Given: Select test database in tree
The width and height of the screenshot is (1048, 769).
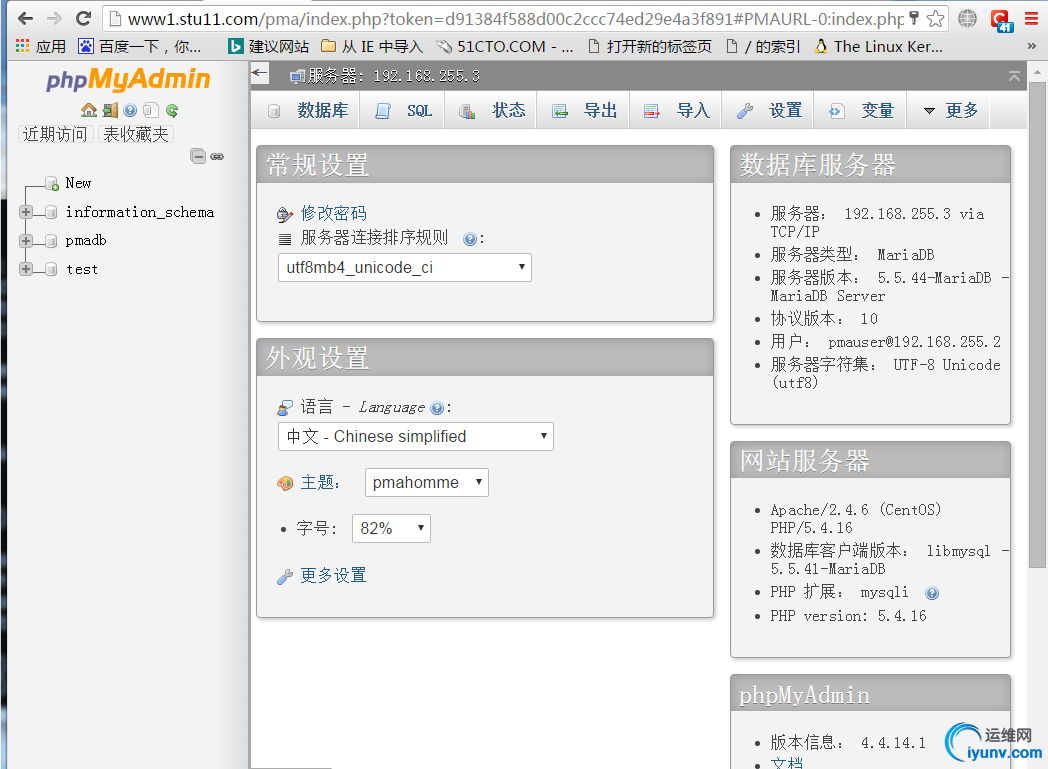Looking at the screenshot, I should click(x=82, y=269).
